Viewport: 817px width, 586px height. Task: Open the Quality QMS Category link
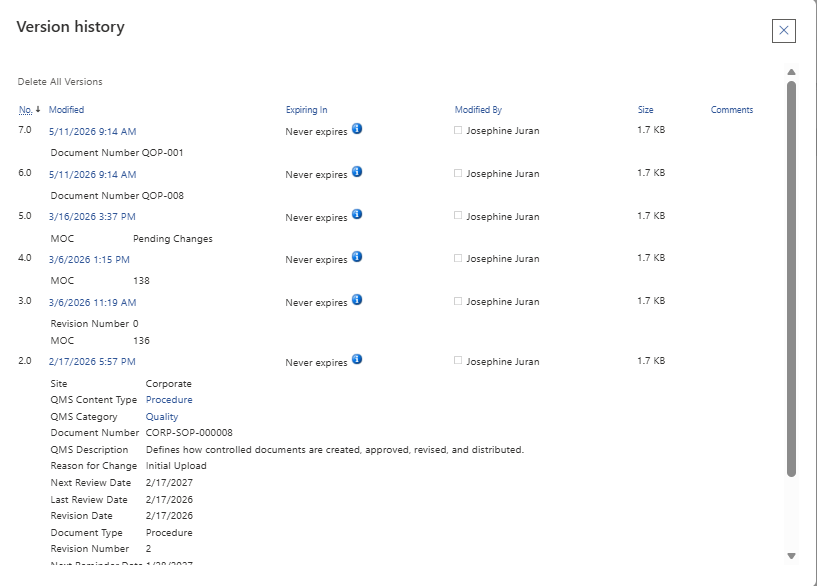click(x=162, y=417)
